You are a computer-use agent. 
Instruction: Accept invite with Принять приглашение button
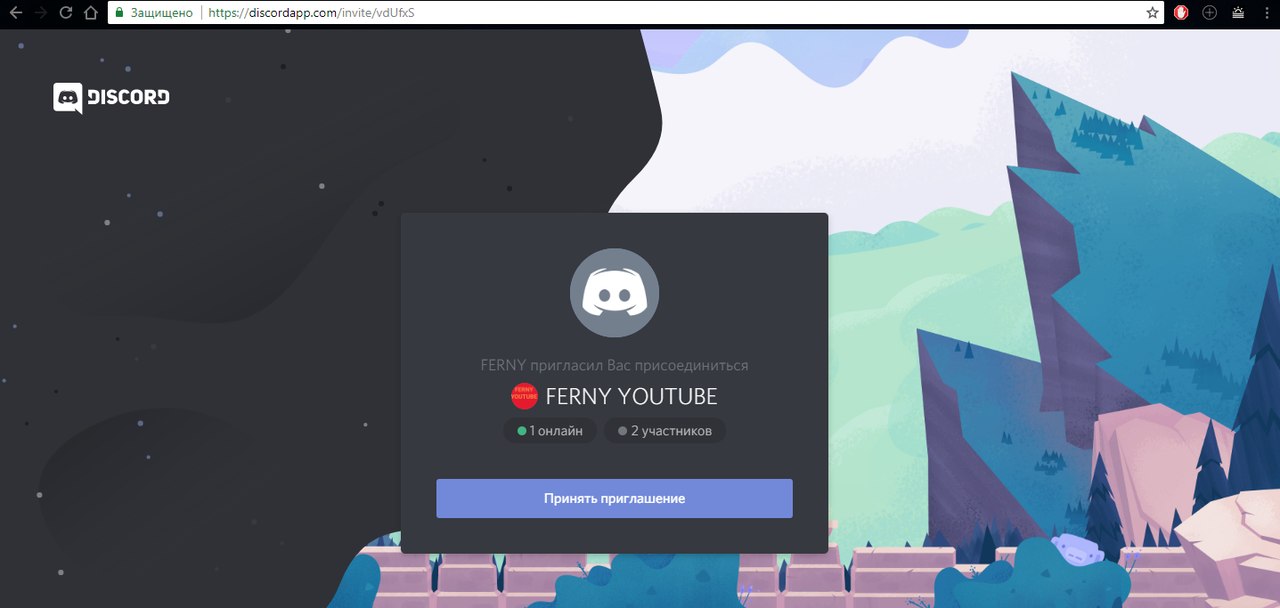614,498
